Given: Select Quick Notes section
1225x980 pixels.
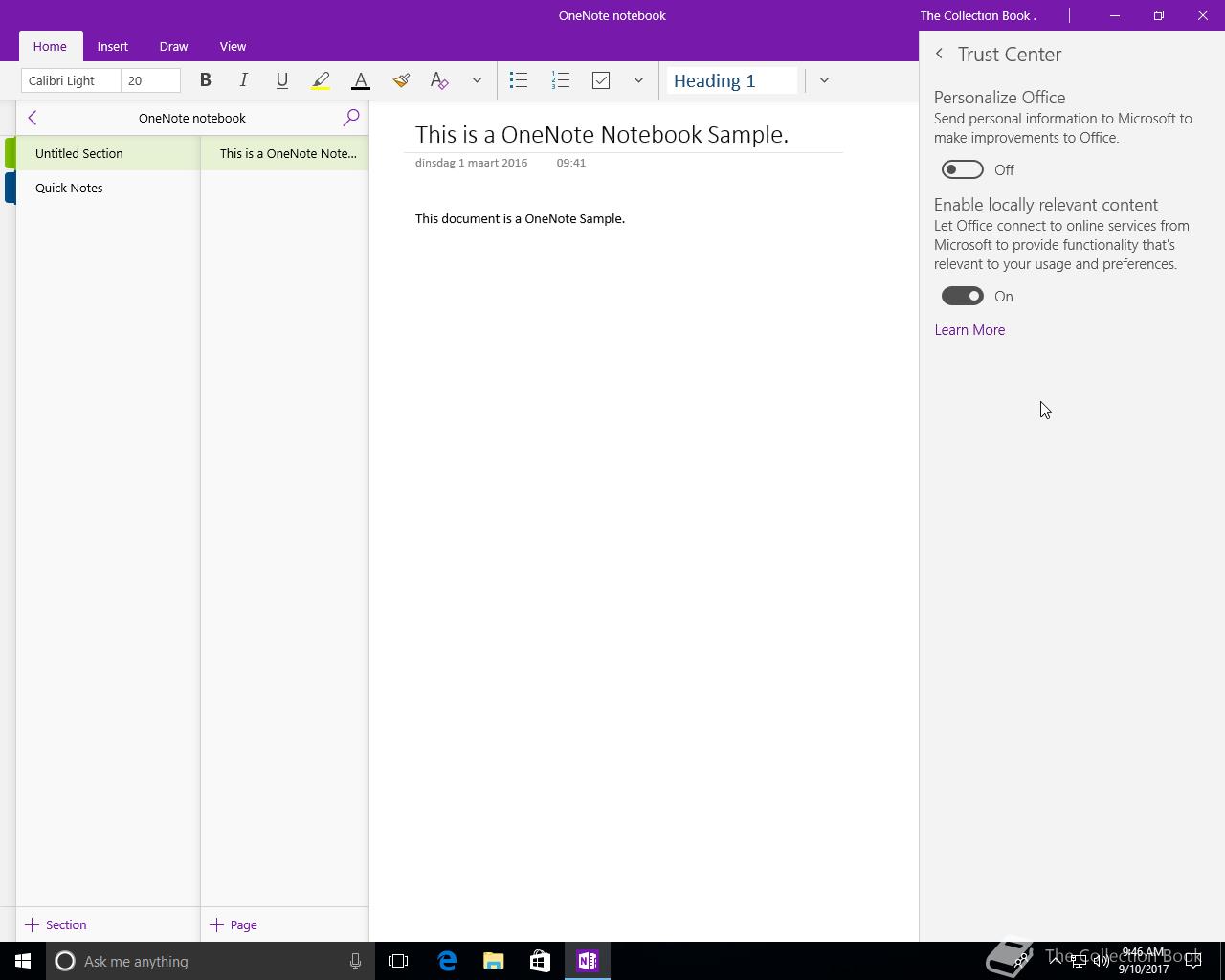Looking at the screenshot, I should [107, 188].
